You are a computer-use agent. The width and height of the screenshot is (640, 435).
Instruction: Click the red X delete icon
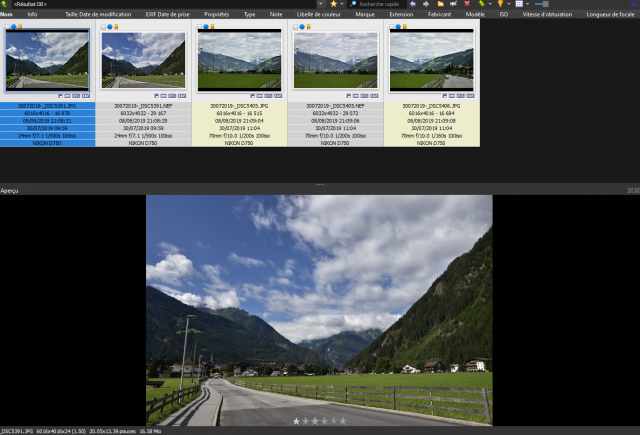[467, 4]
